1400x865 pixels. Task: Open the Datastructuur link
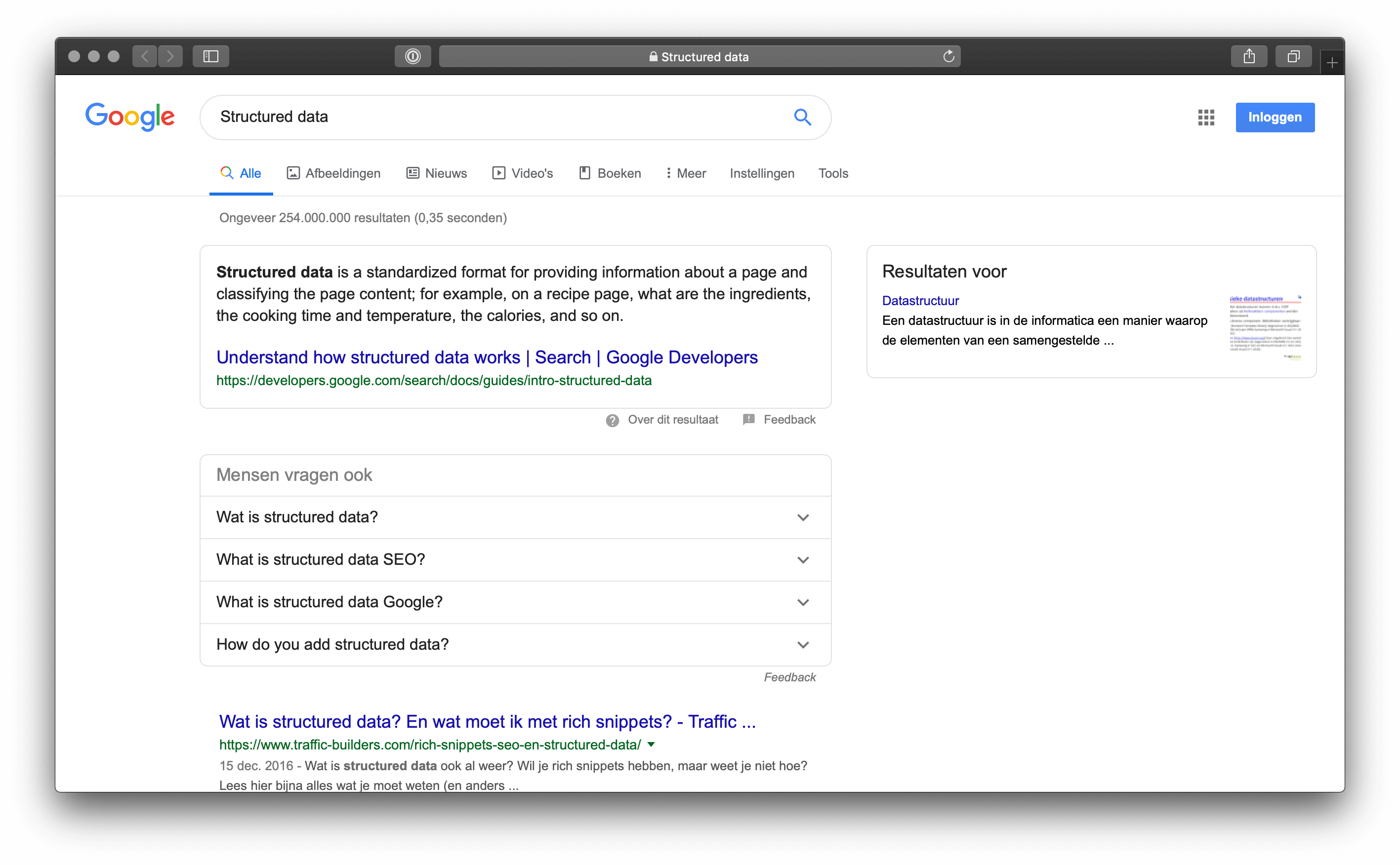click(920, 301)
